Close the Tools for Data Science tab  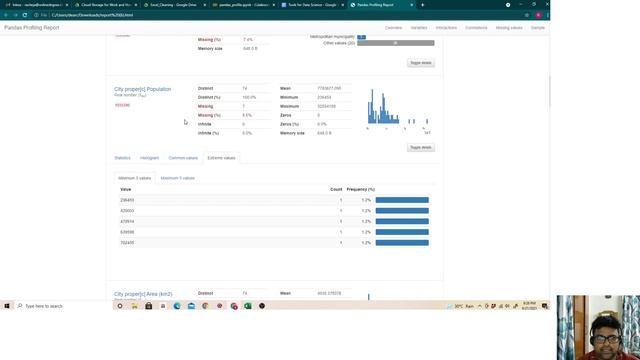coord(342,5)
